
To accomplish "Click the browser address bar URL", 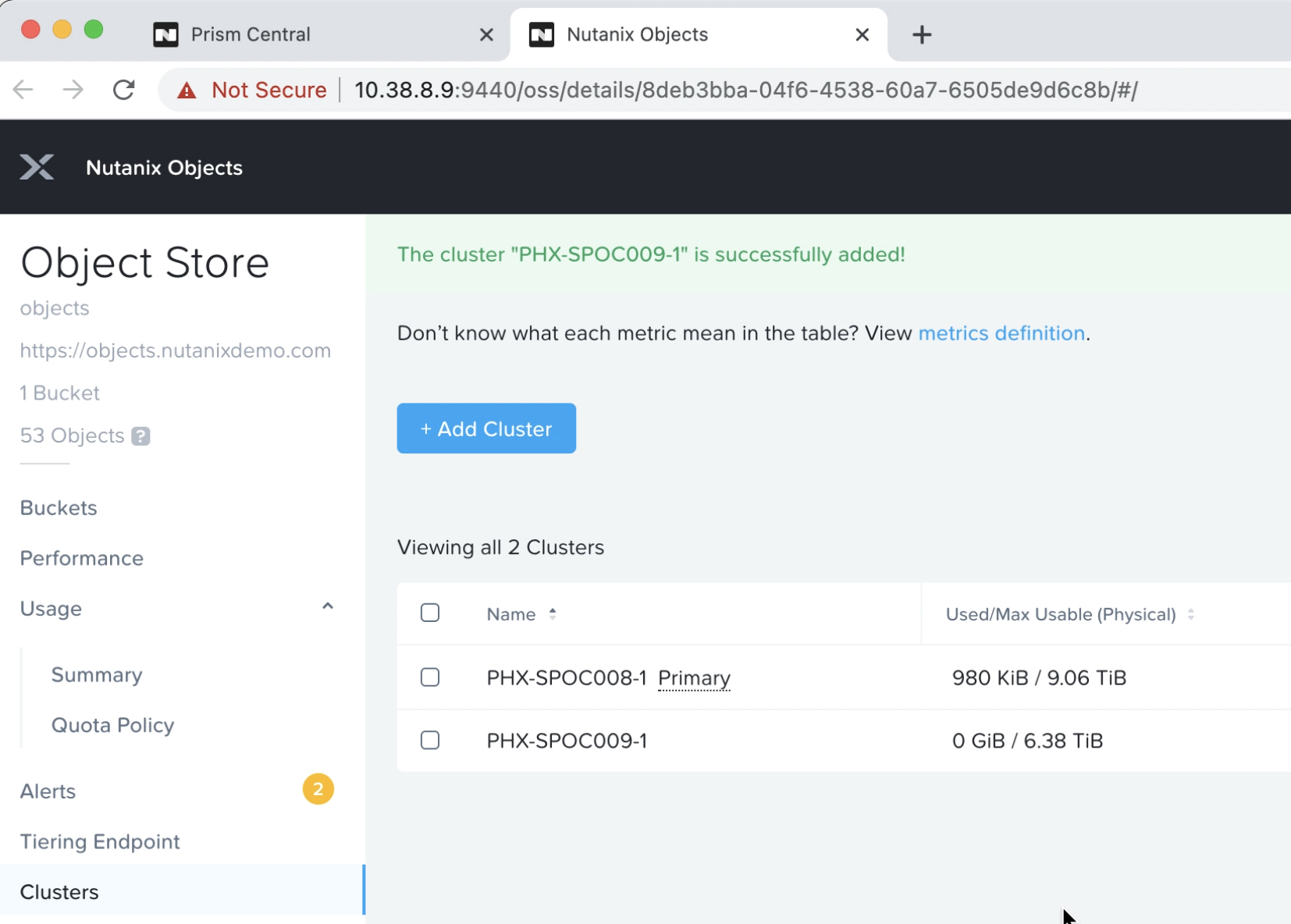I will tap(745, 91).
